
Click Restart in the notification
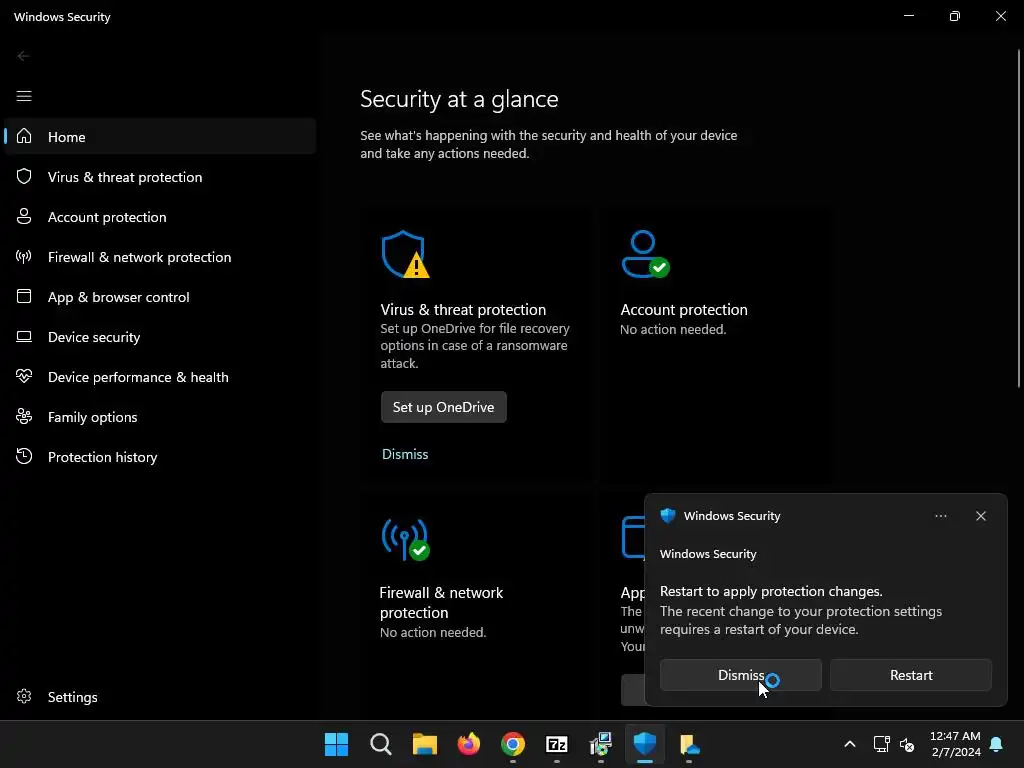point(910,675)
